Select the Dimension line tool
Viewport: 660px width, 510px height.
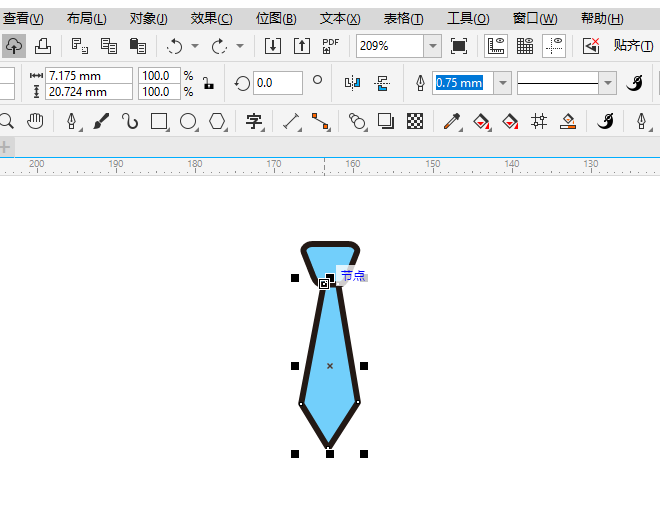[x=291, y=122]
